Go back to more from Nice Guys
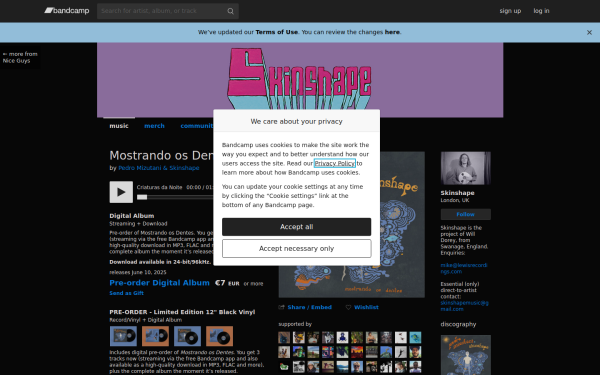This screenshot has height=375, width=600. (x=20, y=57)
